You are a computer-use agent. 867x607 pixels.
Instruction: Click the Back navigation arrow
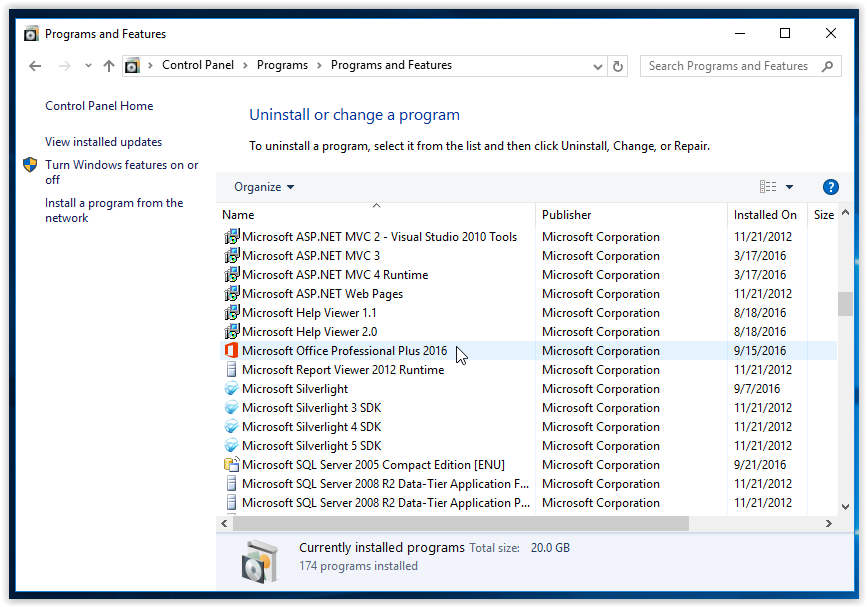click(x=35, y=66)
